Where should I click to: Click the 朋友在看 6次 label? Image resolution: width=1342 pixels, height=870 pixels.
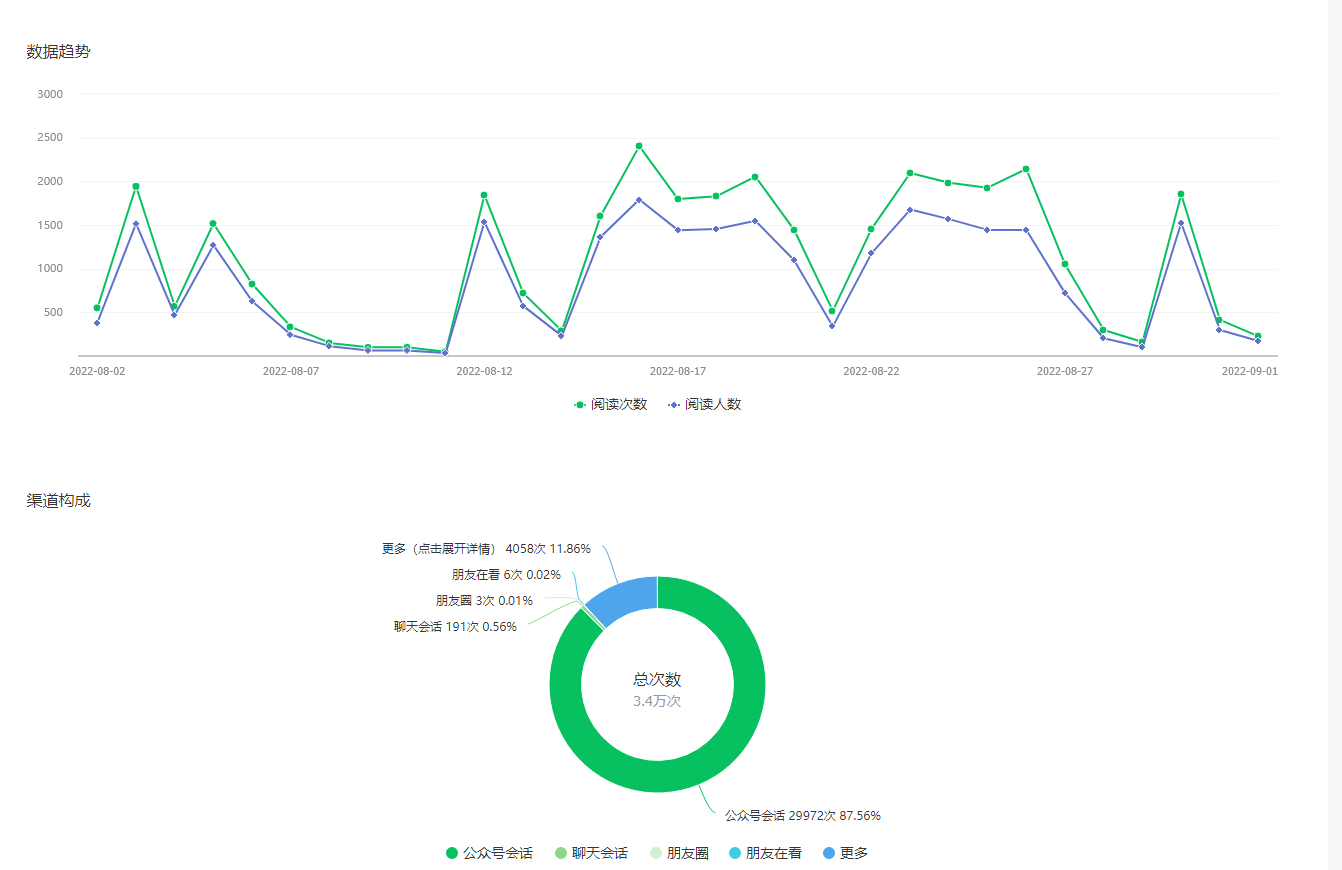[506, 575]
